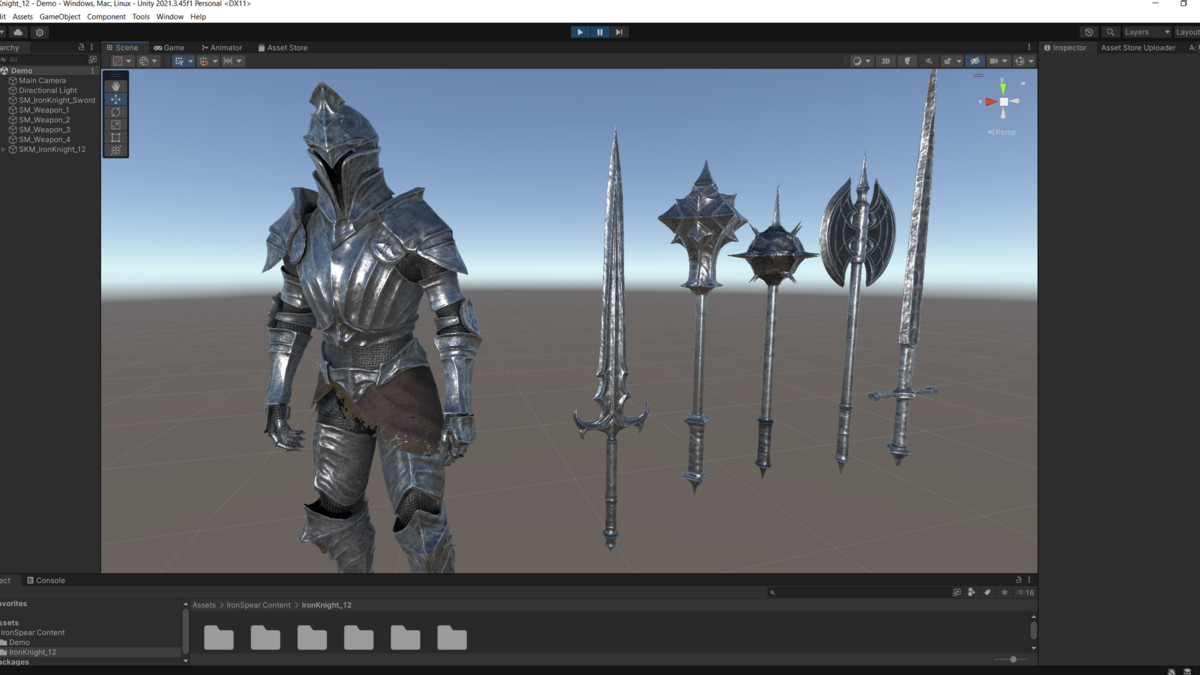This screenshot has height=675, width=1200.
Task: Open the Layers dropdown
Action: (1146, 32)
